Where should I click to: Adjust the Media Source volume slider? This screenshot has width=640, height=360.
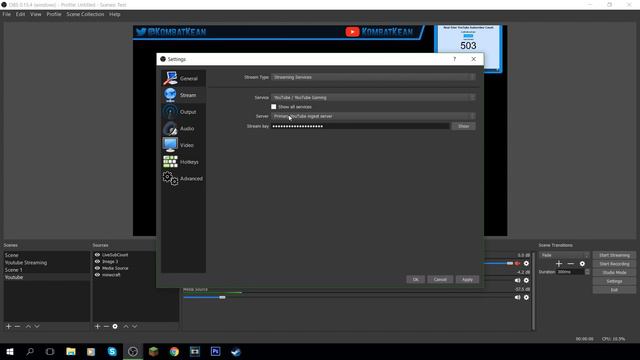point(222,297)
